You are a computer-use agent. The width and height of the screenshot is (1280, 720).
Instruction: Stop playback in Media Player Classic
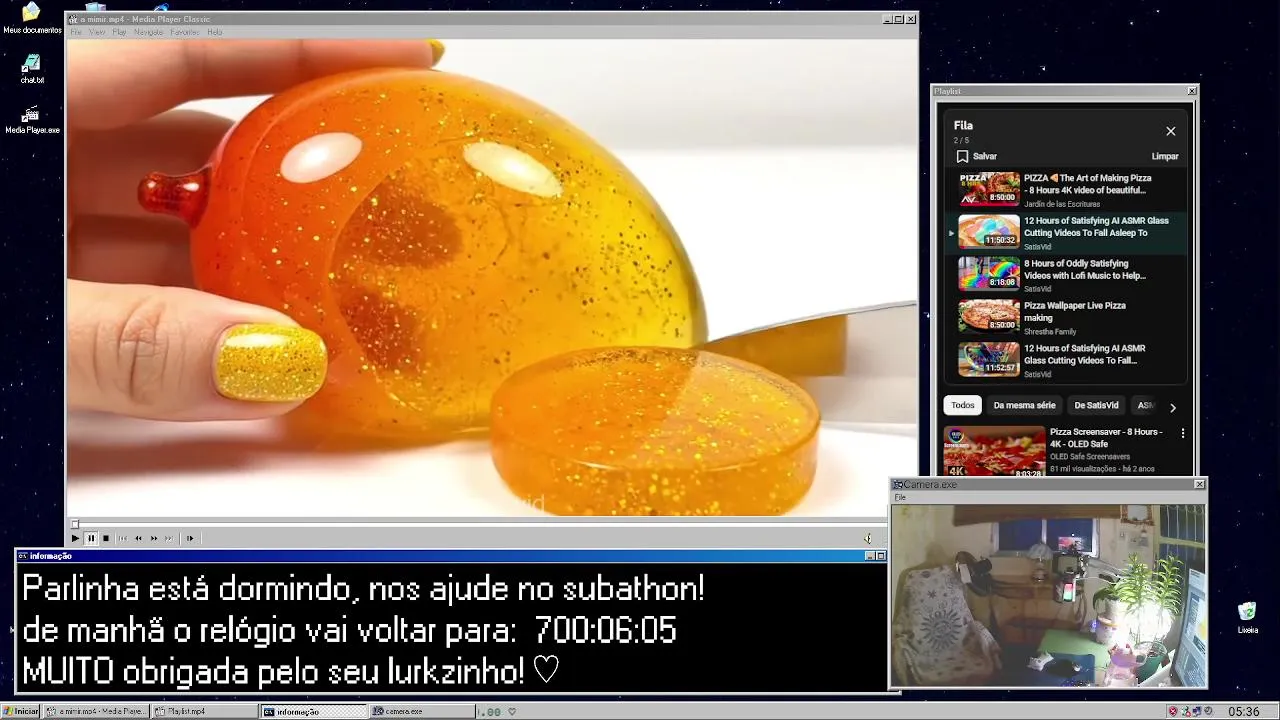point(106,538)
